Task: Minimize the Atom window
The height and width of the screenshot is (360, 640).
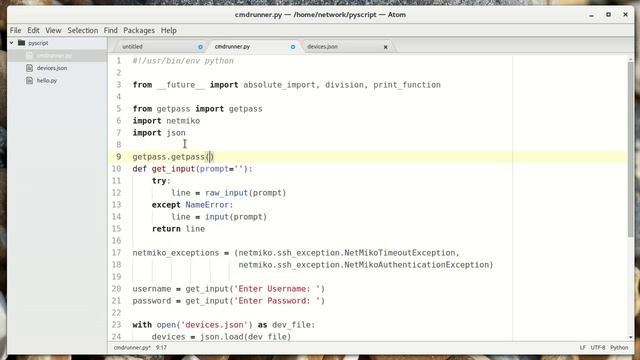Action: tap(591, 15)
